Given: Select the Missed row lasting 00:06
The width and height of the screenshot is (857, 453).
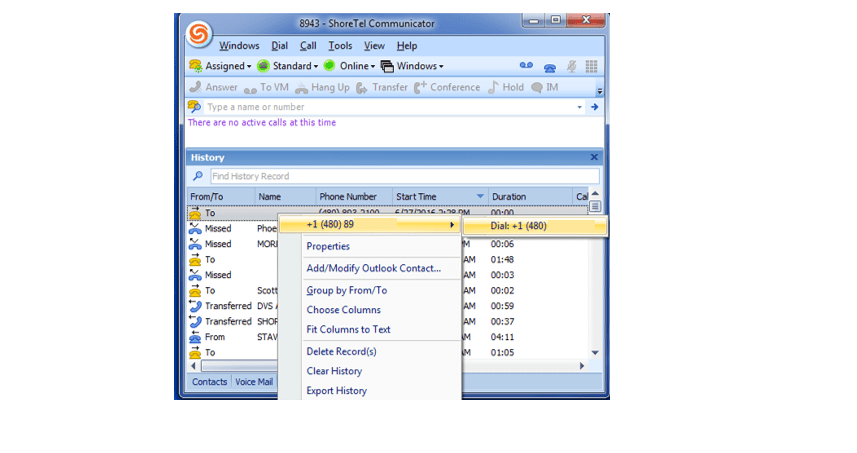Looking at the screenshot, I should tap(388, 244).
